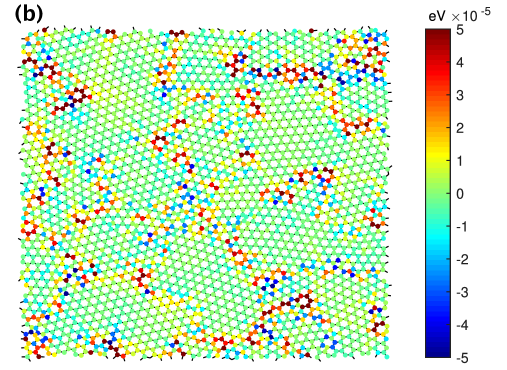The image size is (507, 370).
Task: Click the colorbar tick label "5"
Action: coord(460,30)
